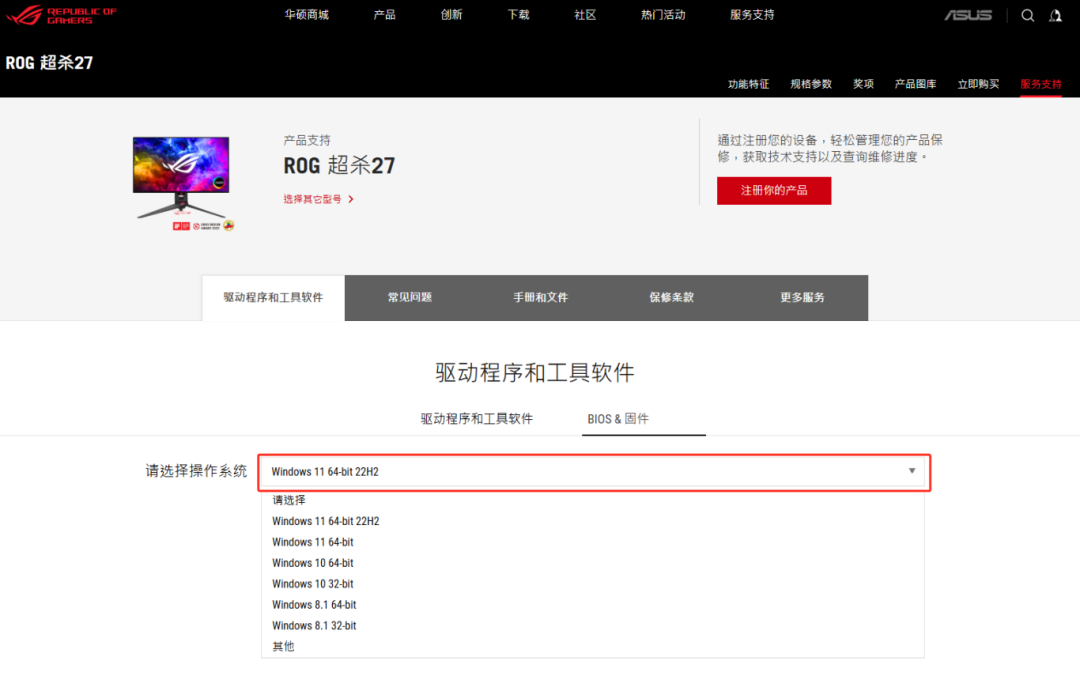
Task: Select Windows 10 64-bit from the OS list
Action: click(x=312, y=562)
